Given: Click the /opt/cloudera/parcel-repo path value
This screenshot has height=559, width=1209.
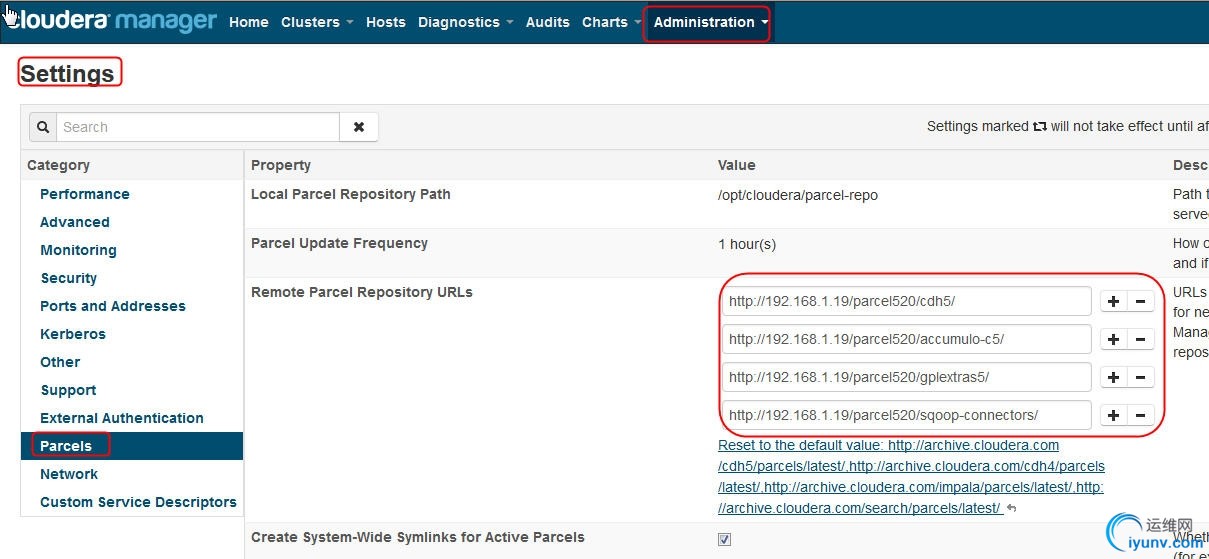Looking at the screenshot, I should [x=798, y=195].
